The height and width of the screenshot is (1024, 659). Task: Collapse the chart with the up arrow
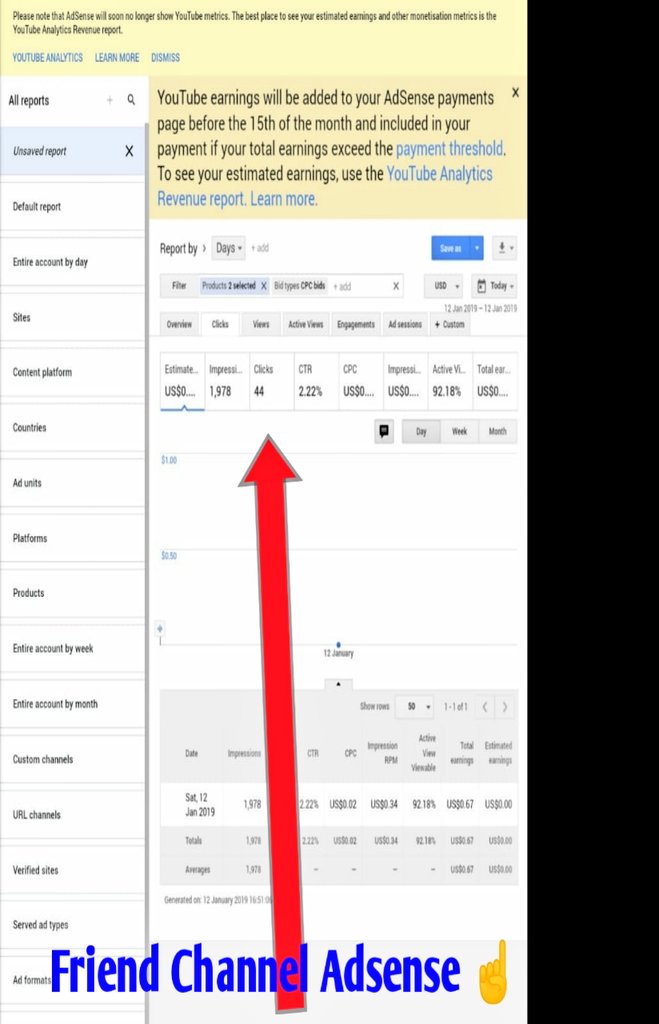[338, 684]
